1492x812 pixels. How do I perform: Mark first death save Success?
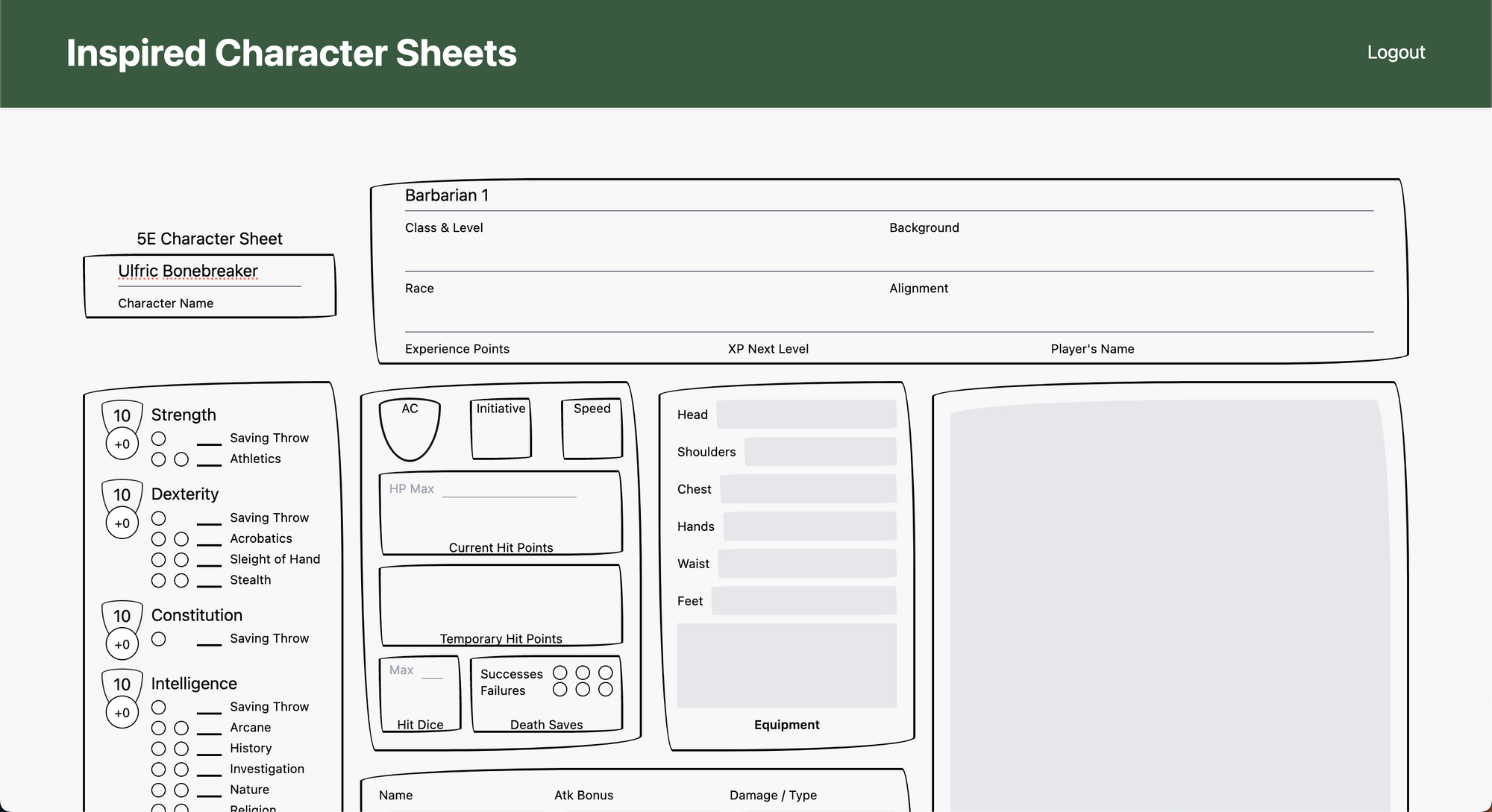coord(560,673)
